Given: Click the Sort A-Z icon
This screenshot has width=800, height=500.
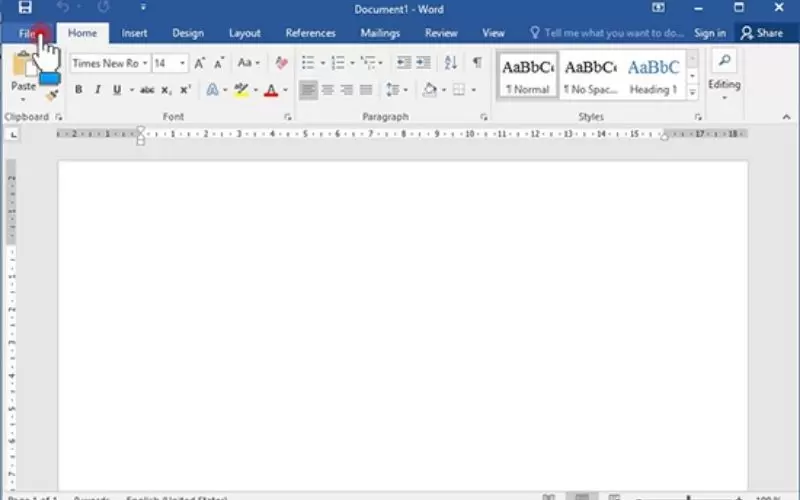Looking at the screenshot, I should point(451,63).
